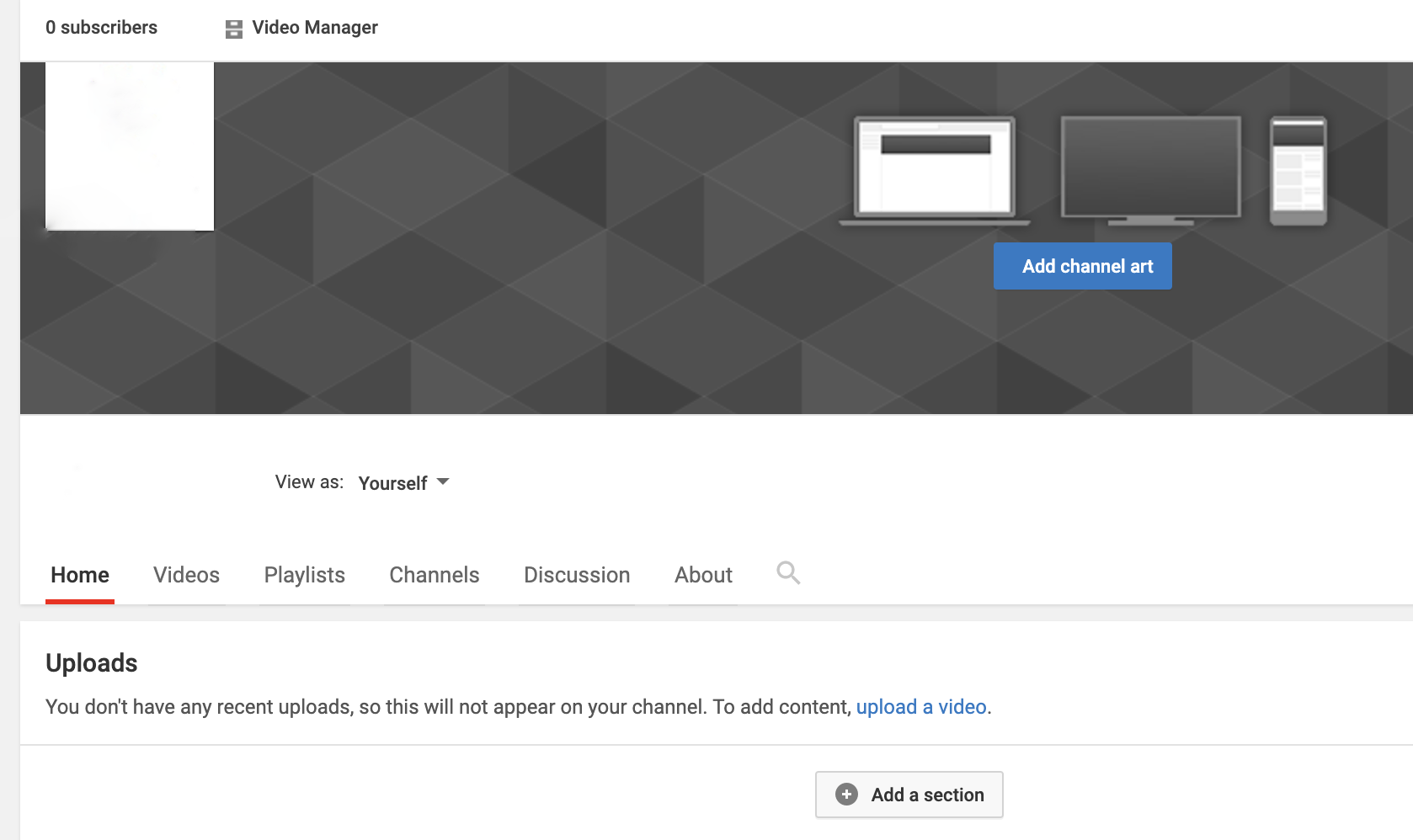Click the plus icon in Add a section
1413x840 pixels.
coord(846,794)
